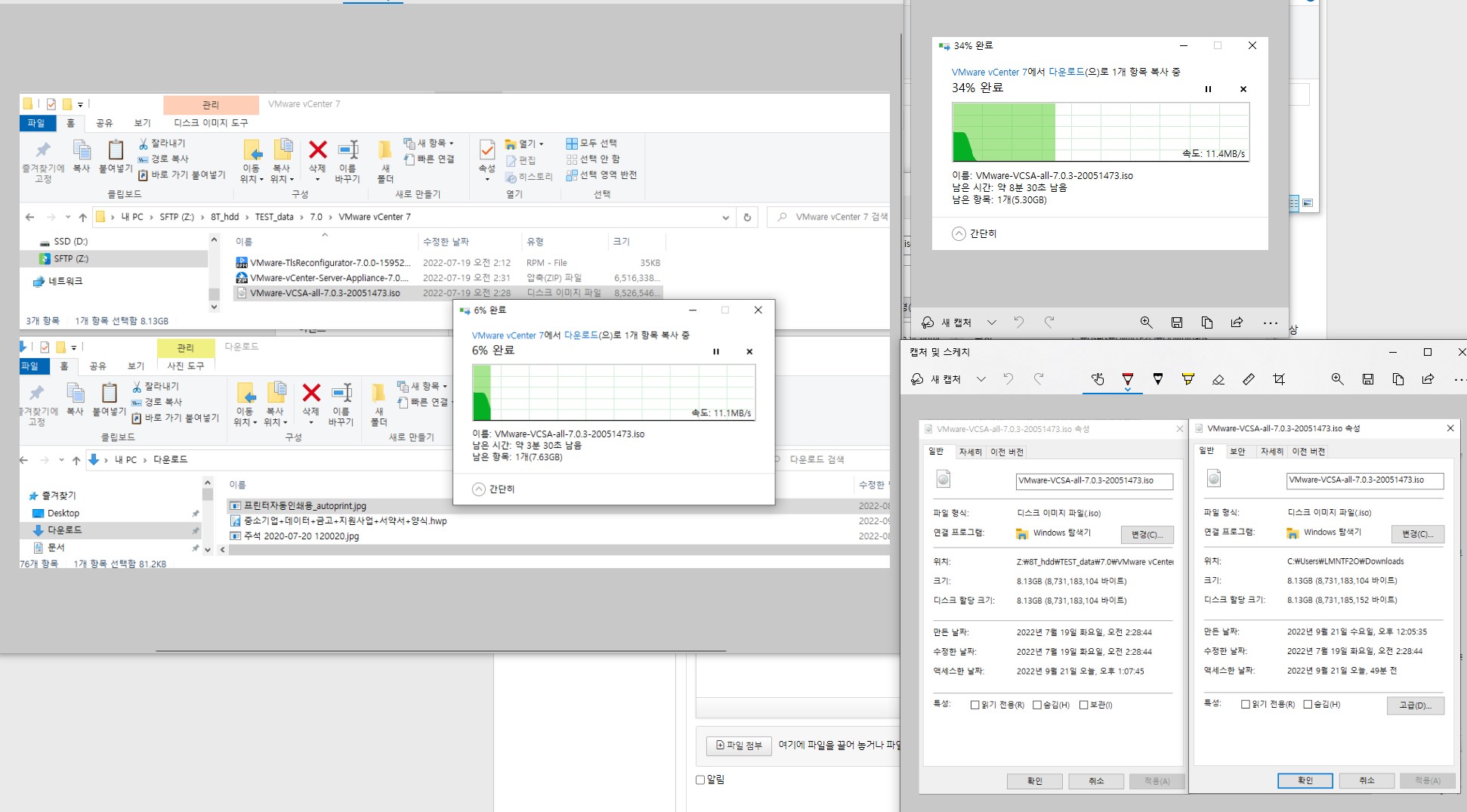Screen dimensions: 1467x812
Task: Click 붙여넣기 in VMware vCenter 7 explorer ribbon
Action: tap(116, 156)
